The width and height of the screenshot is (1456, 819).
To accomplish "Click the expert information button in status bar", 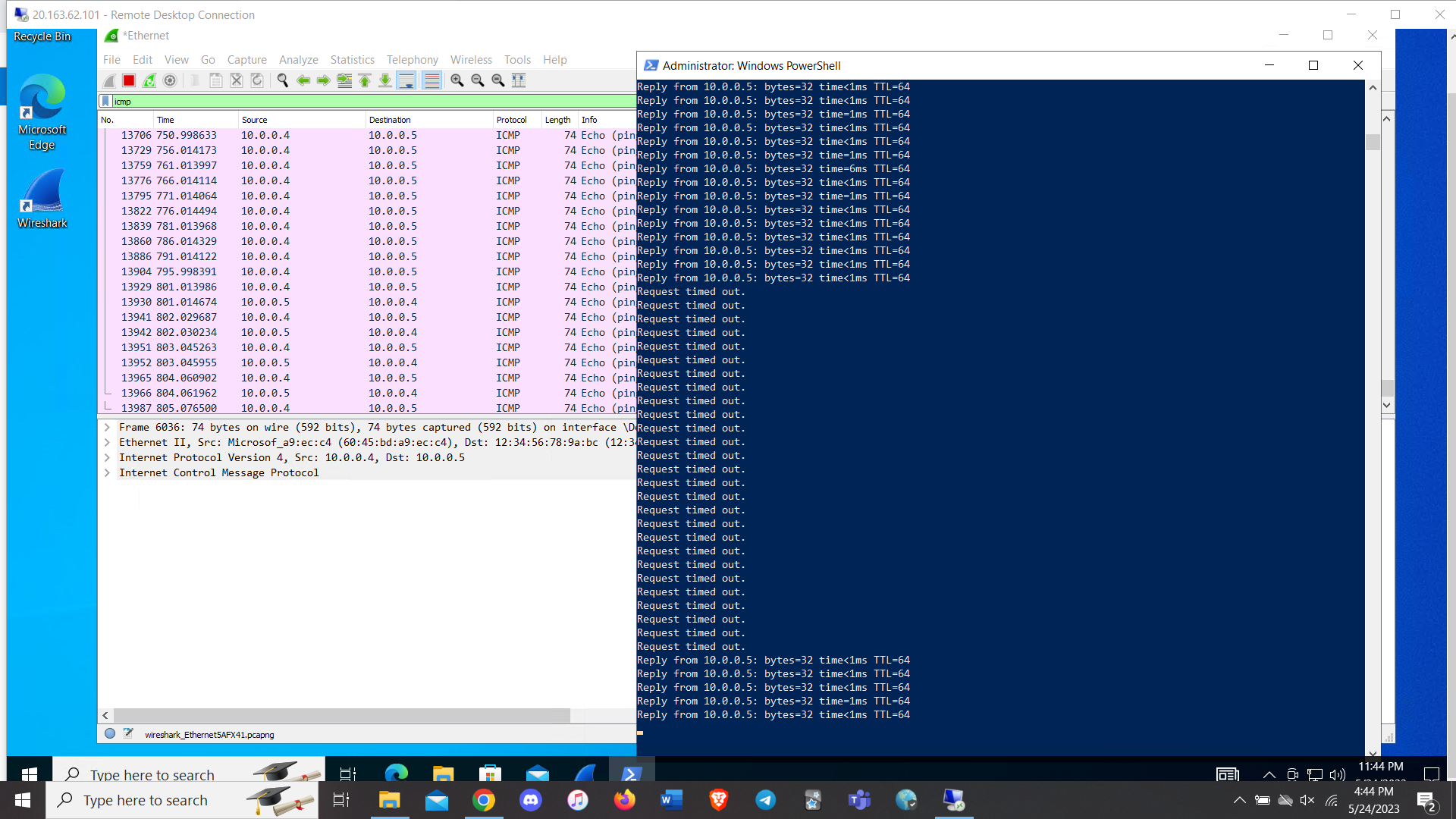I will pos(110,733).
